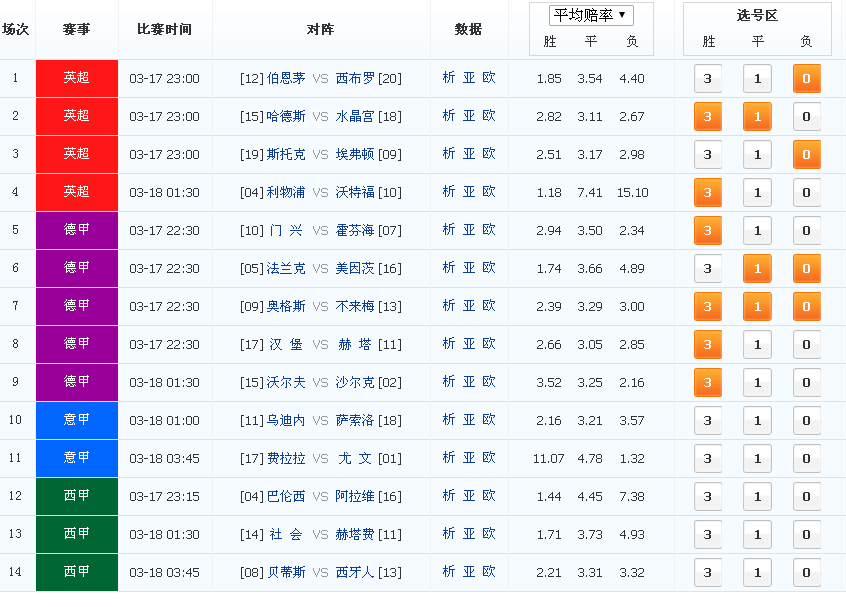Open 亚 Asian odds for match 5 门兴
This screenshot has width=846, height=607.
(x=469, y=230)
